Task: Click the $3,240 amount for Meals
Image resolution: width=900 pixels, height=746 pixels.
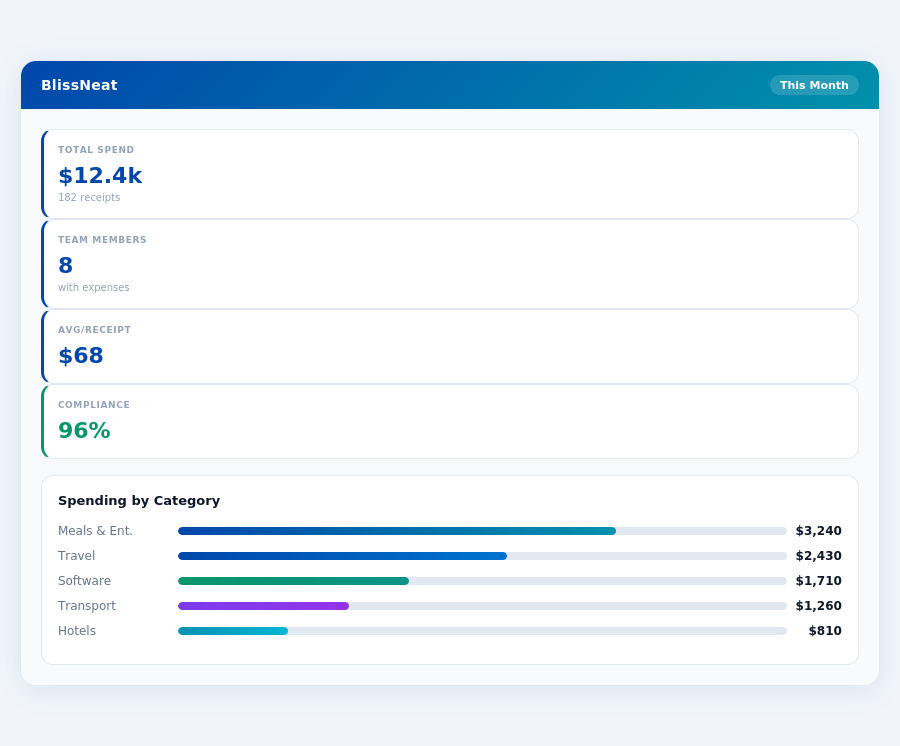Action: (x=819, y=531)
